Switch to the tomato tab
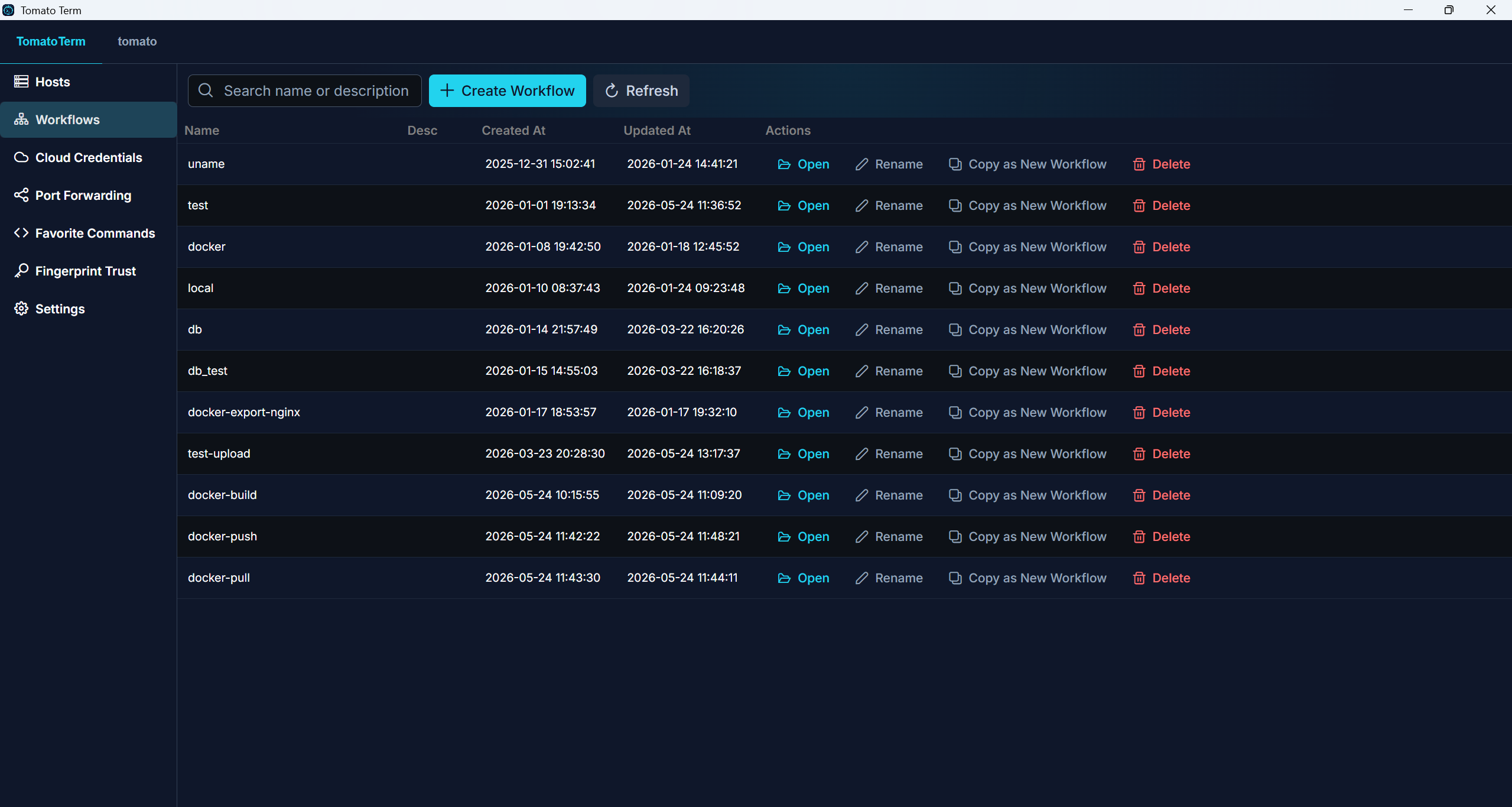Screen dimensions: 1512x807 [x=137, y=41]
